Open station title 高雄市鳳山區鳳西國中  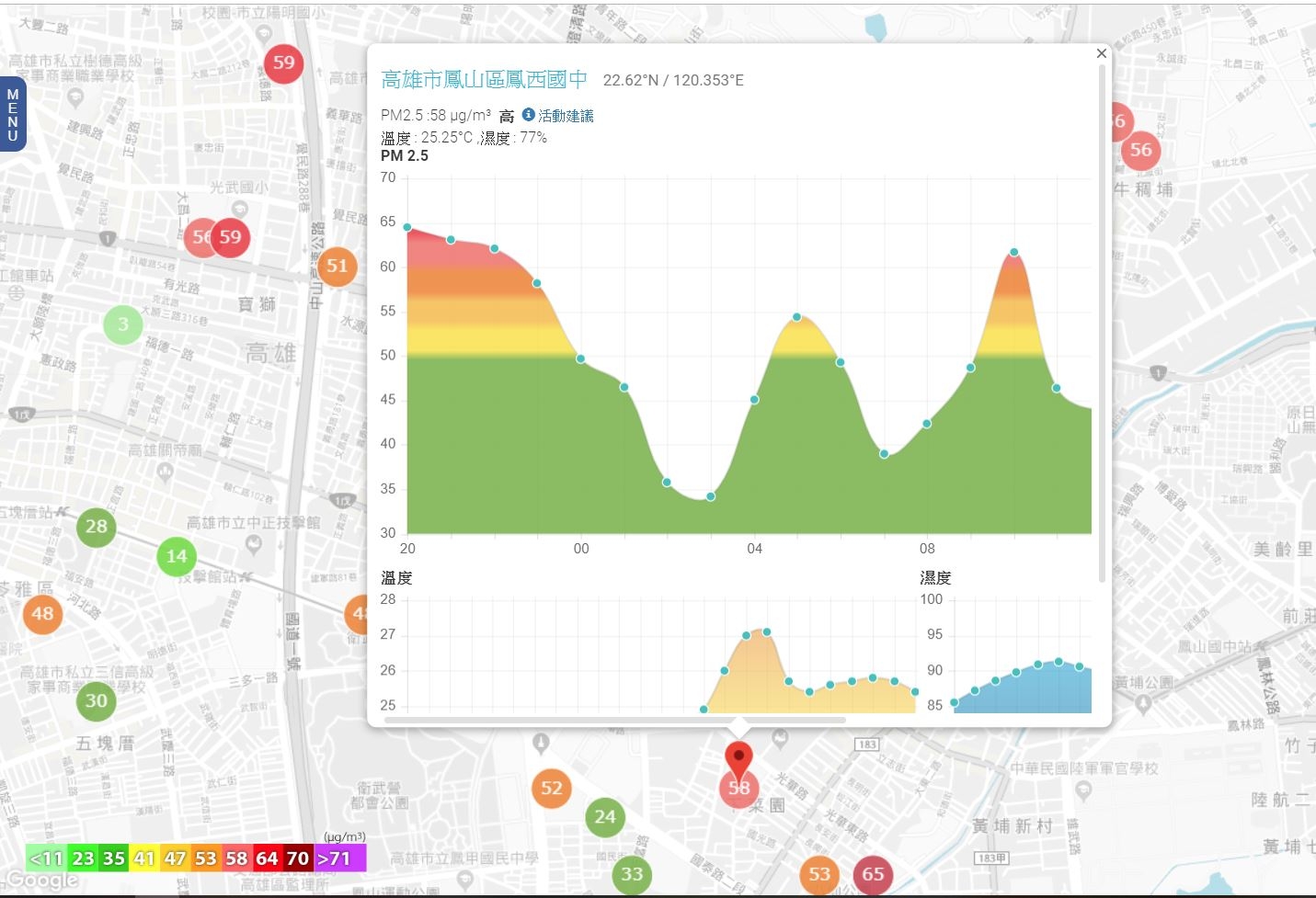(x=484, y=80)
